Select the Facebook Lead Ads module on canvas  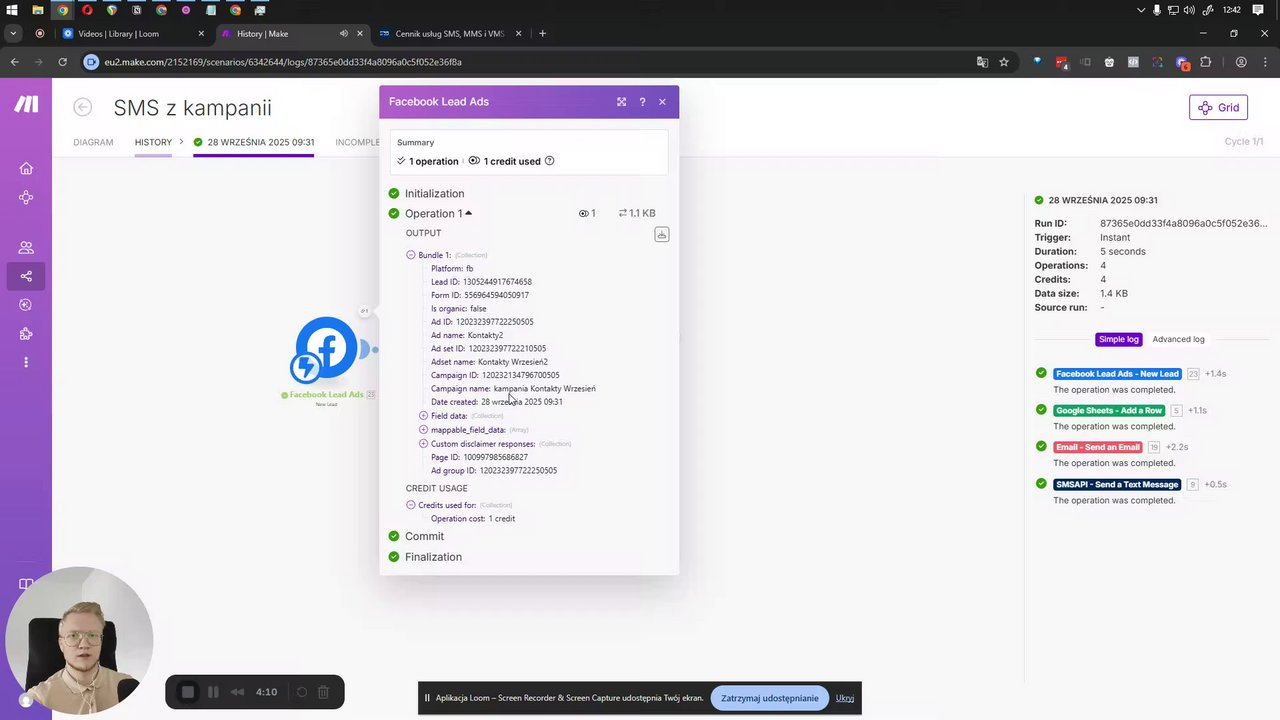(x=326, y=350)
